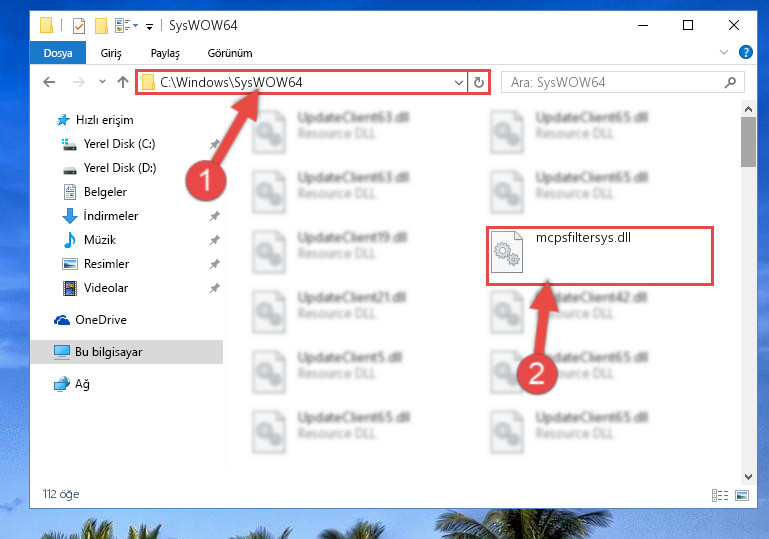The width and height of the screenshot is (769, 539).
Task: Open the address bar history dropdown
Action: (x=459, y=82)
